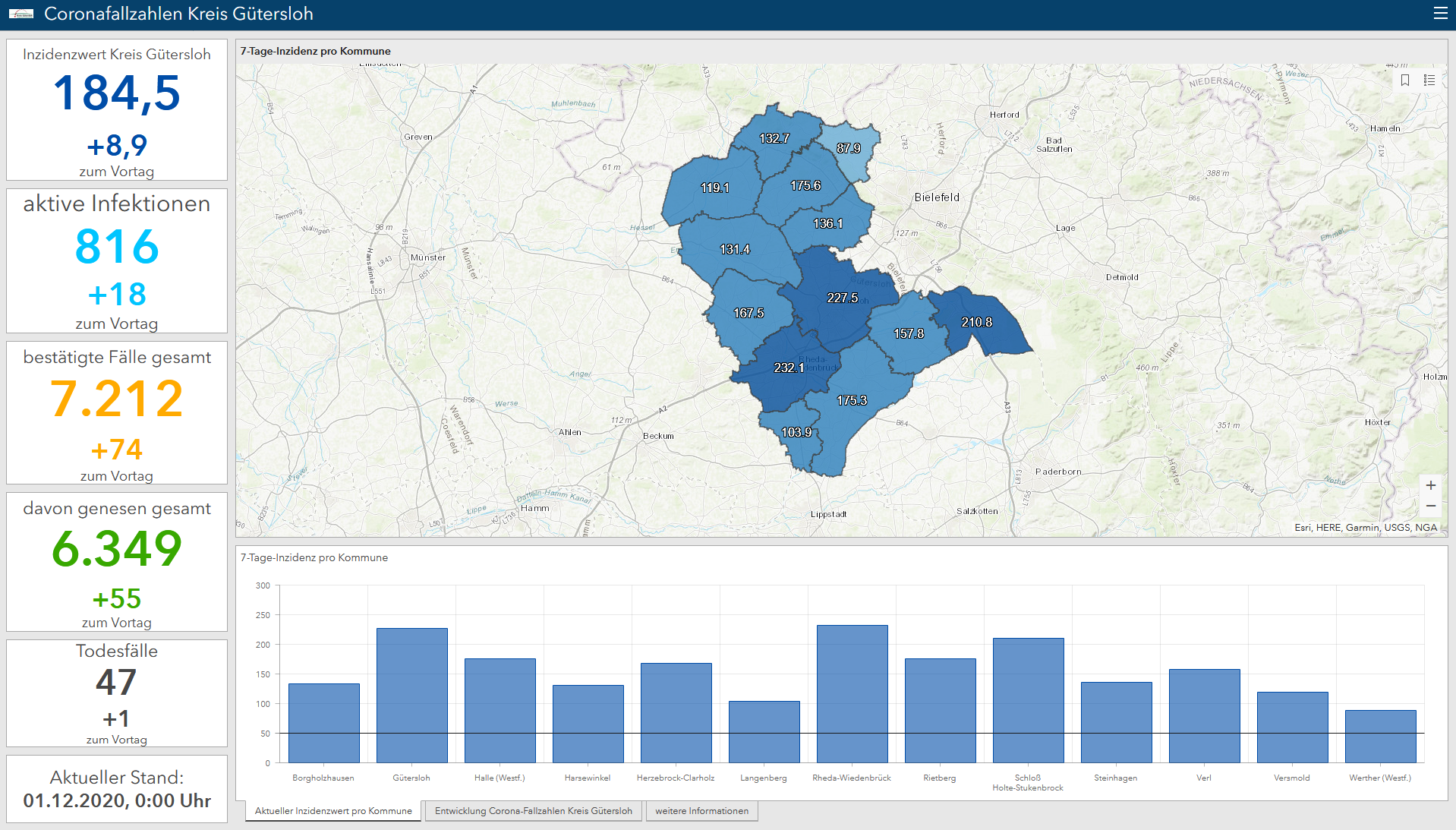
Task: Select the Schloß Holte-Stukenbrock bar
Action: tap(1028, 700)
